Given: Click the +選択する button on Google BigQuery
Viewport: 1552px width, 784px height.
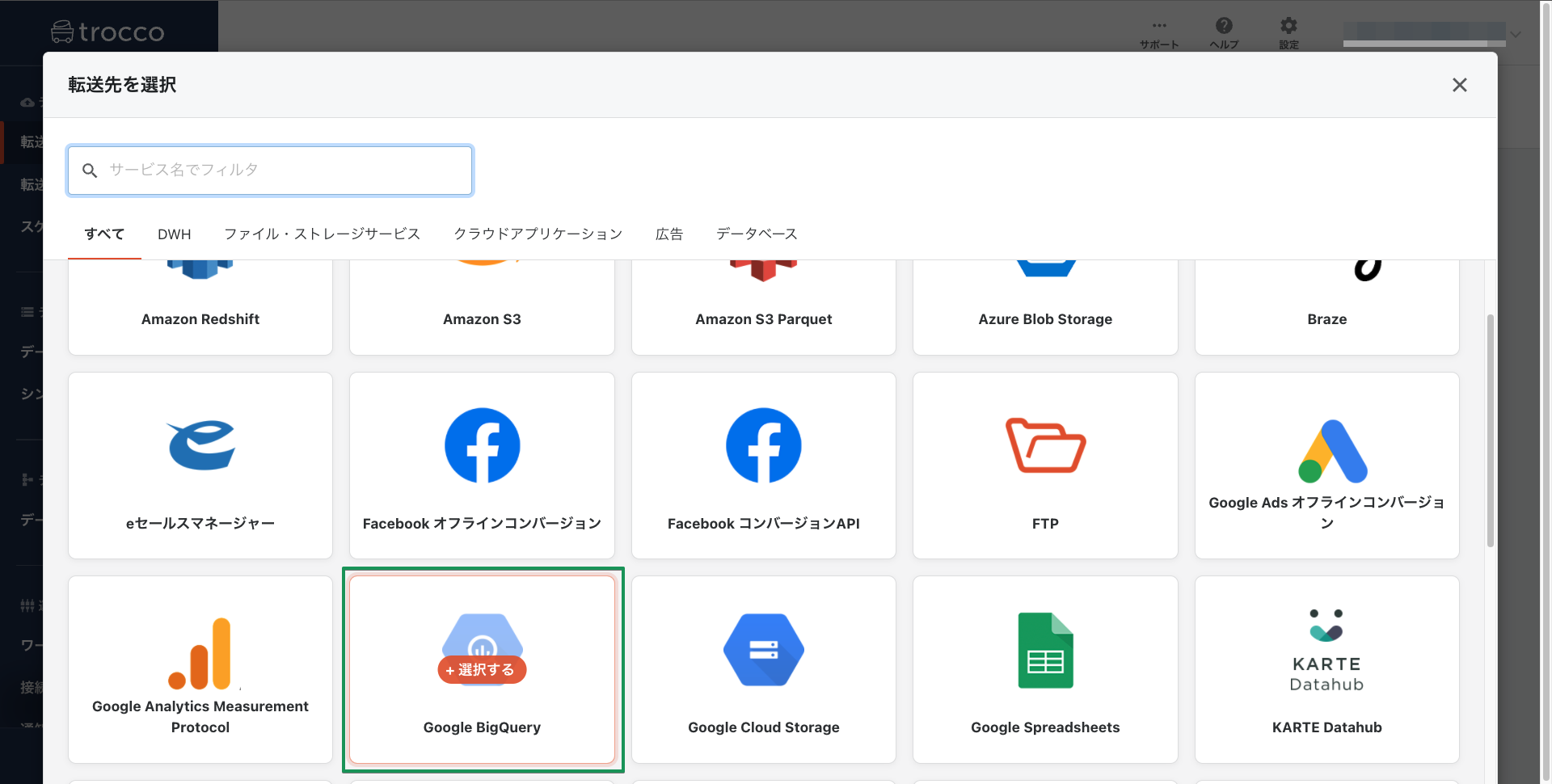Looking at the screenshot, I should 482,670.
